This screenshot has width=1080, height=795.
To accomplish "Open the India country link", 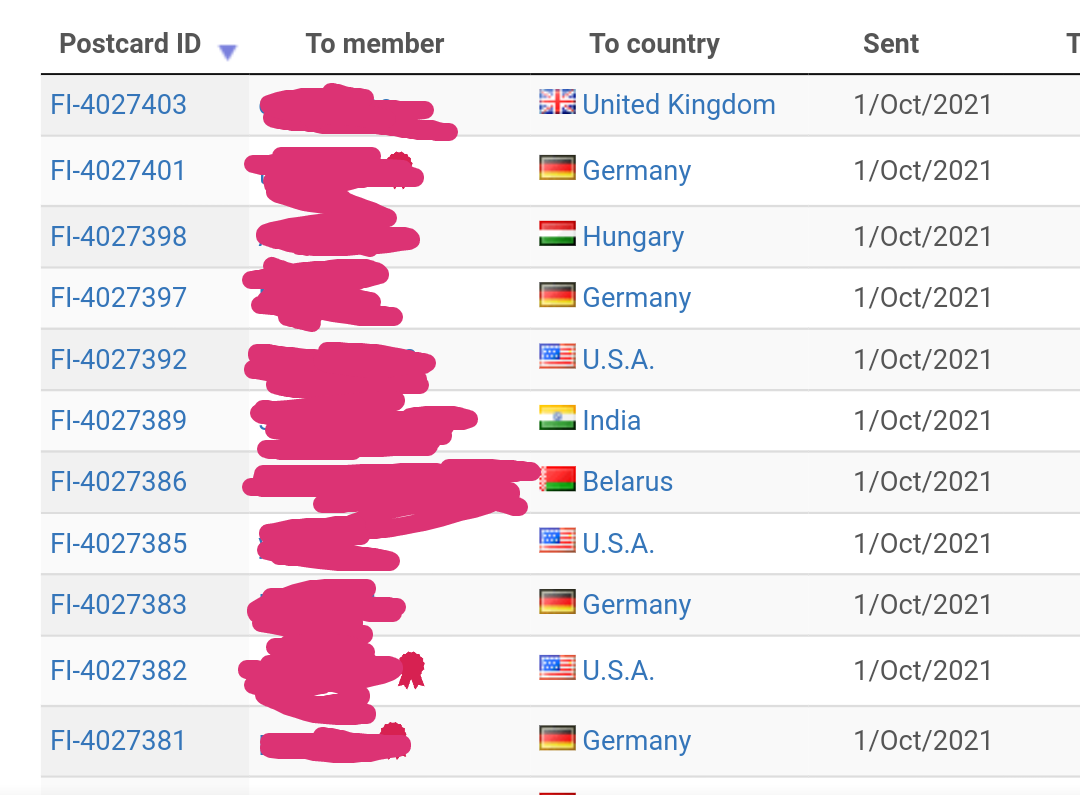I will pyautogui.click(x=612, y=420).
